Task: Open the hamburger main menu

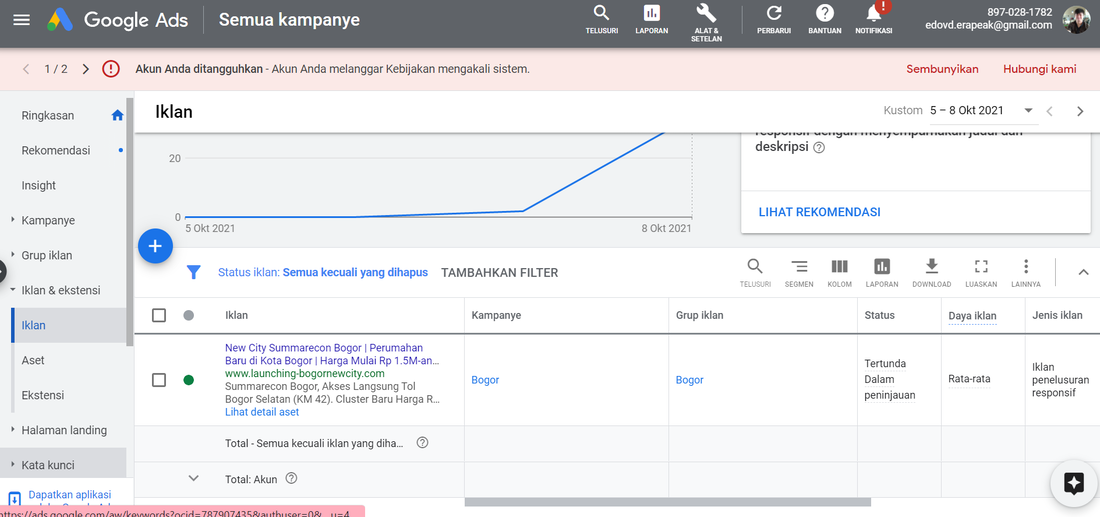Action: point(22,20)
